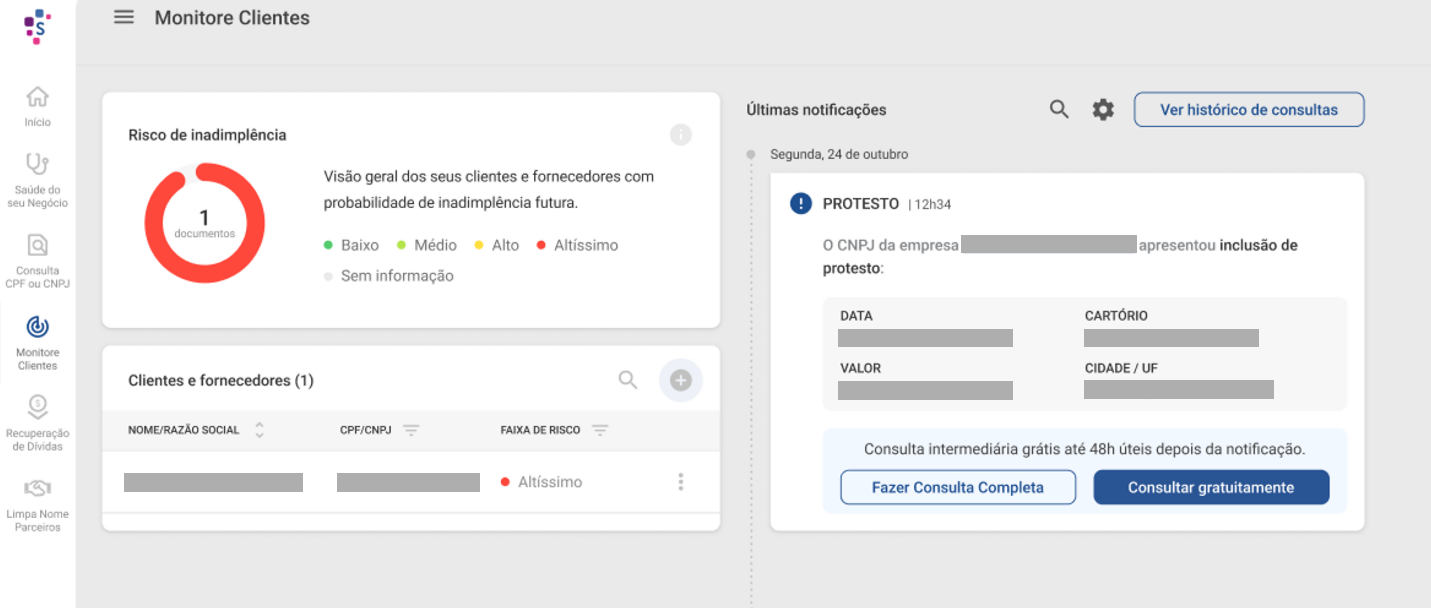1431x608 pixels.
Task: Click Fazer Consulta Completa button
Action: point(958,488)
